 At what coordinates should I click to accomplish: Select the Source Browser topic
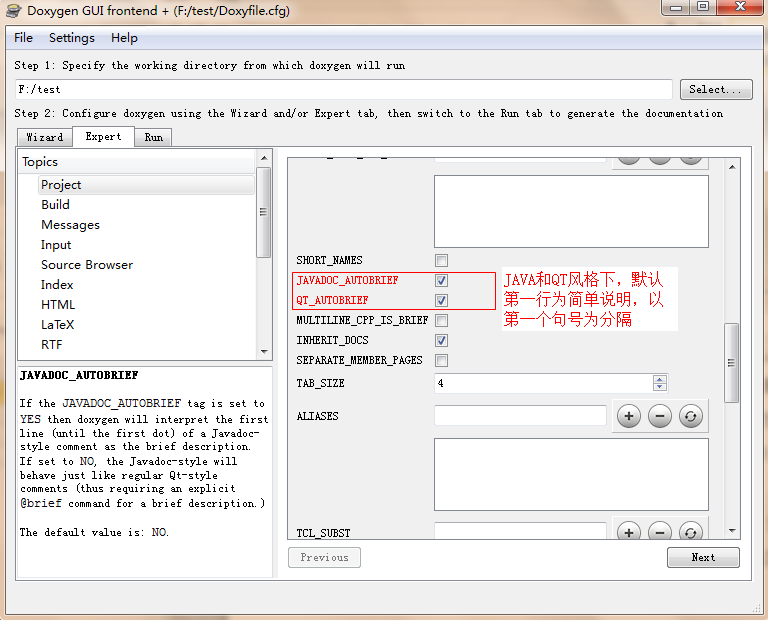point(87,265)
